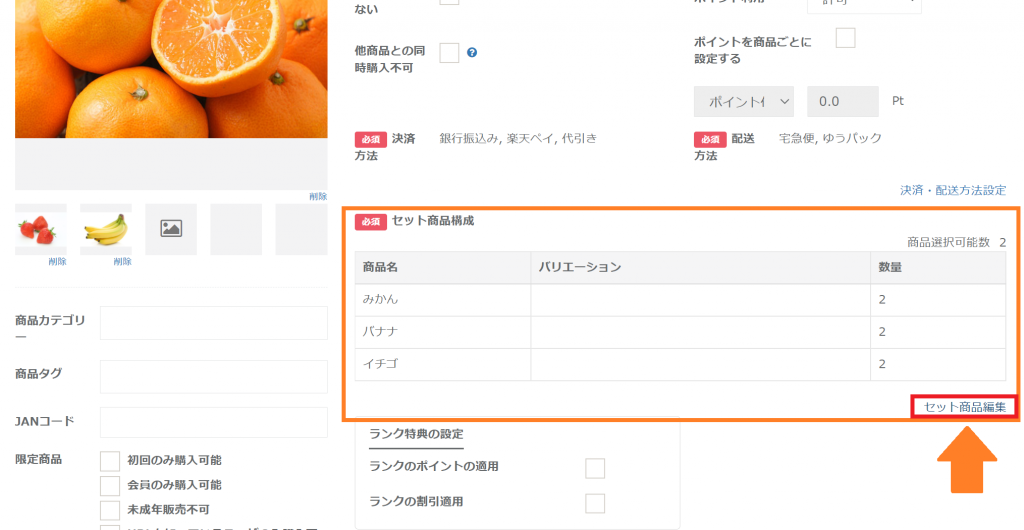Open the ランク特典の設定 tab
This screenshot has width=1024, height=530.
[416, 434]
